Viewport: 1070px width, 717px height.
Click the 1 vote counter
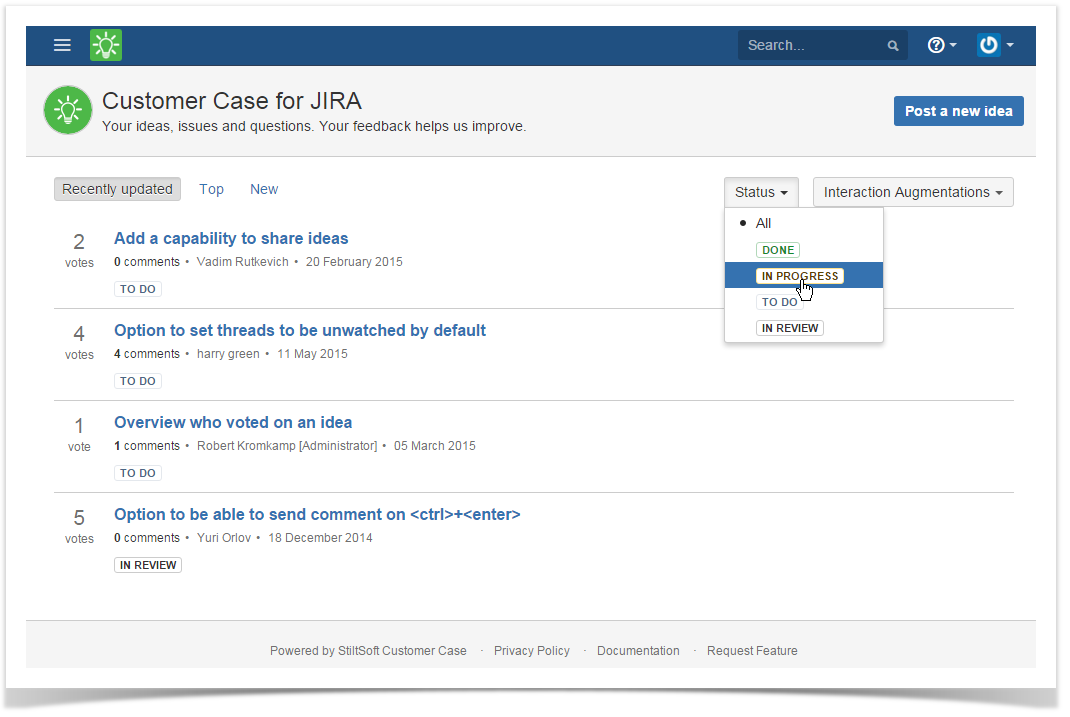[x=79, y=434]
